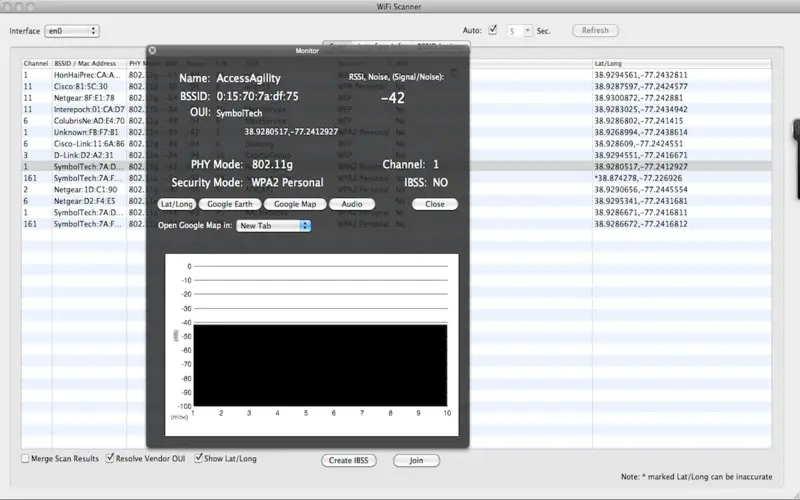Select the ColubrisNe:AD:E4:70 row

pos(396,121)
